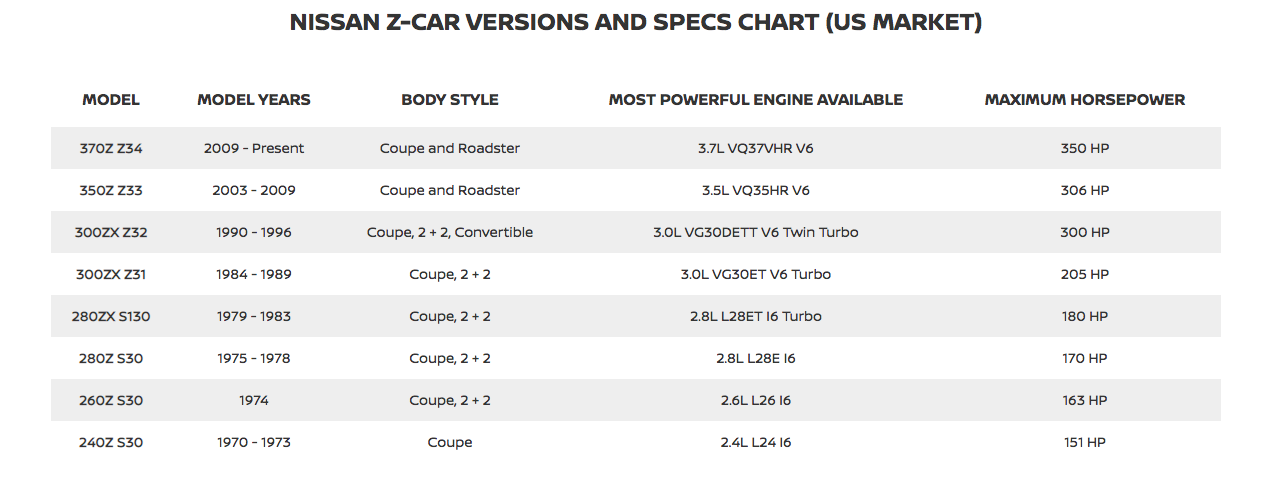Screen dimensions: 1278x488
Task: Click the MOST POWERFUL ENGINE AVAILABLE header
Action: coord(756,100)
